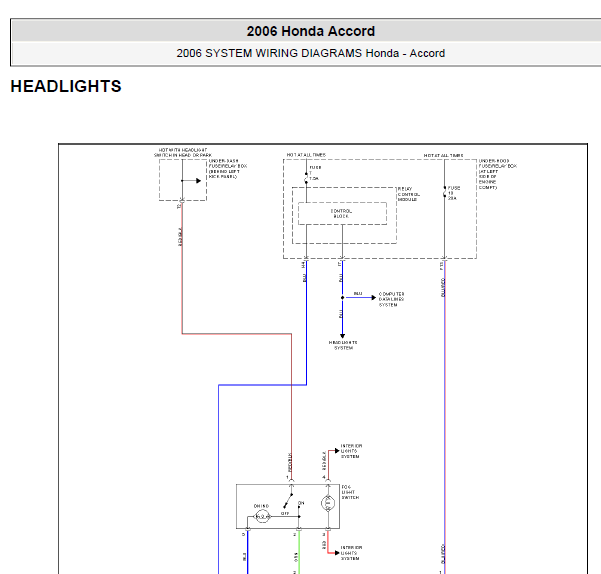Click the illumination lamp symbol in fog switch
This screenshot has width=601, height=574.
click(x=328, y=503)
